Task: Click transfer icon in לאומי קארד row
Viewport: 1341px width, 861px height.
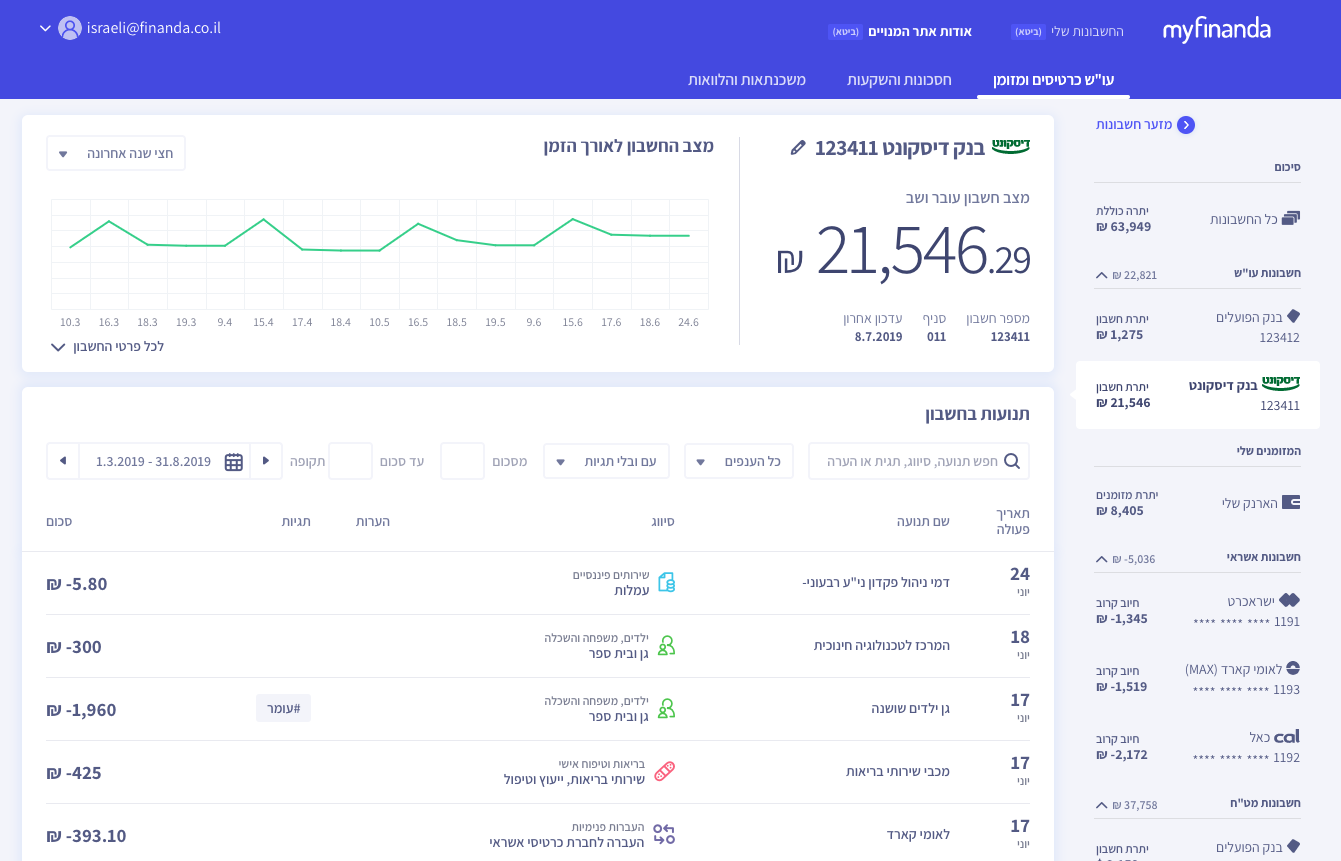Action: tap(665, 834)
